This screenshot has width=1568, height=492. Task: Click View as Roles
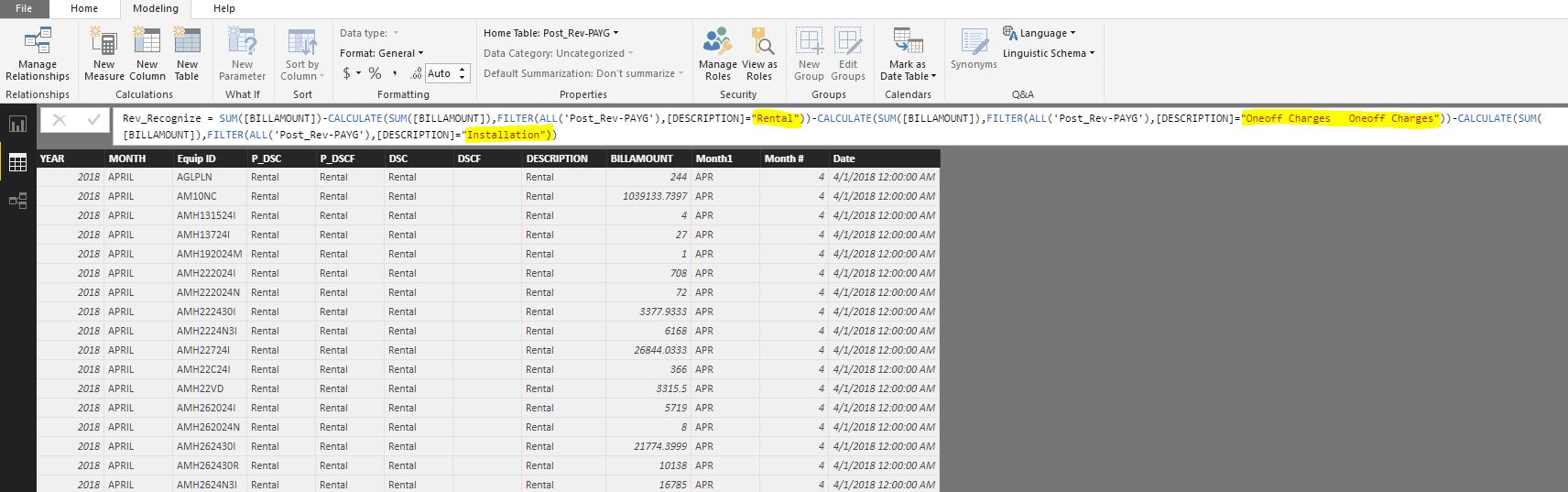click(759, 54)
